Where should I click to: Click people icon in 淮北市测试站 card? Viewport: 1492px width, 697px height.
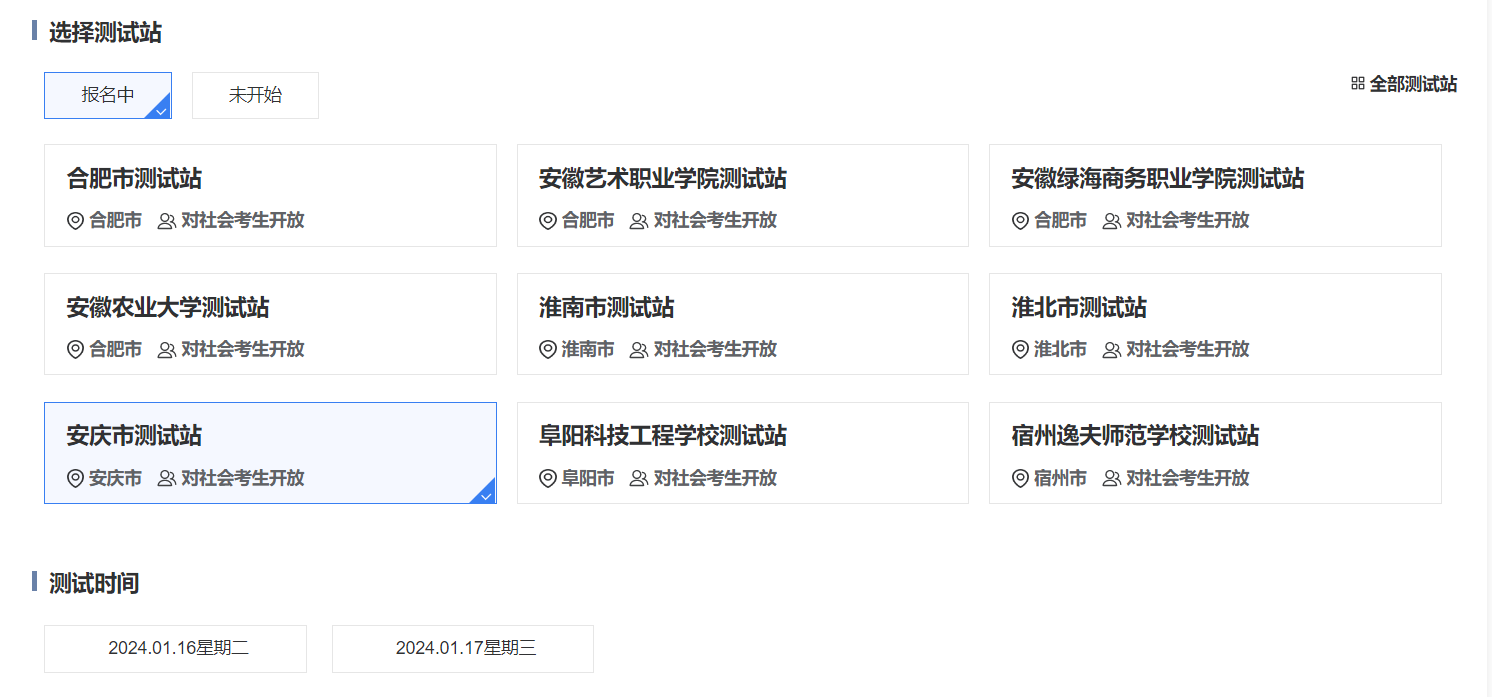click(1111, 350)
